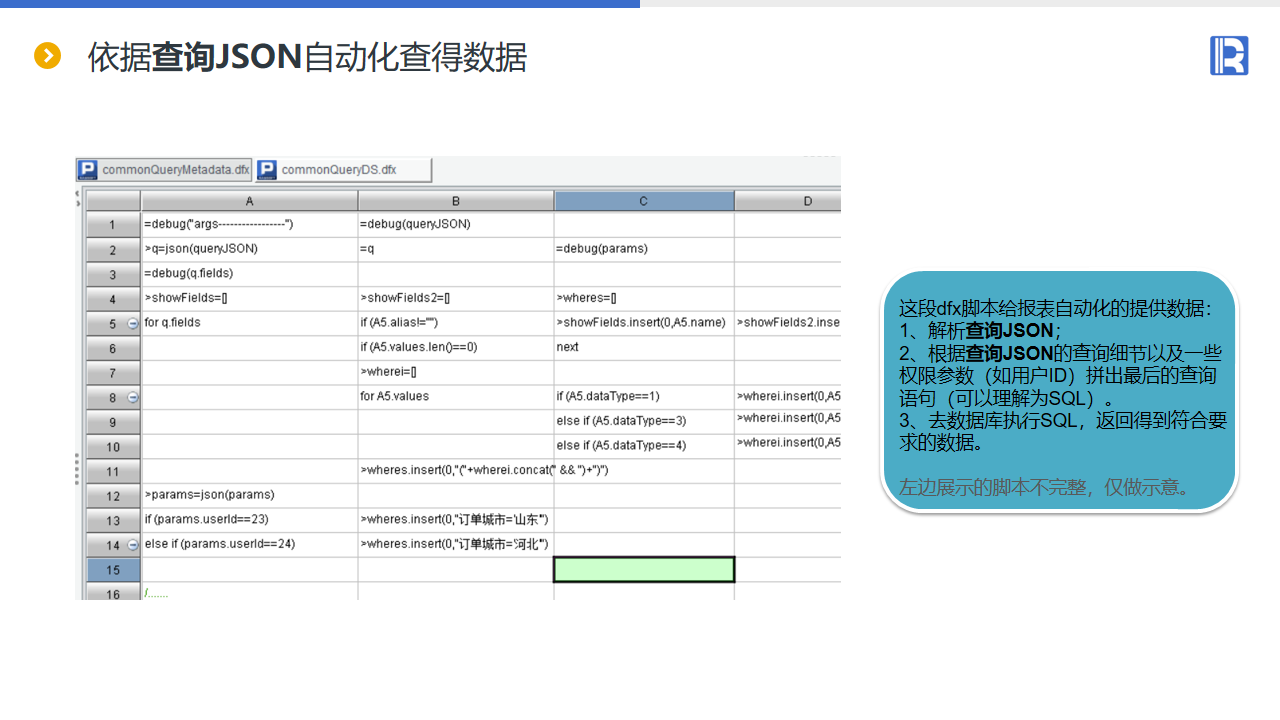The image size is (1280, 720).
Task: Select cell with >showFields.insert(0,A5.name)
Action: pyautogui.click(x=644, y=323)
